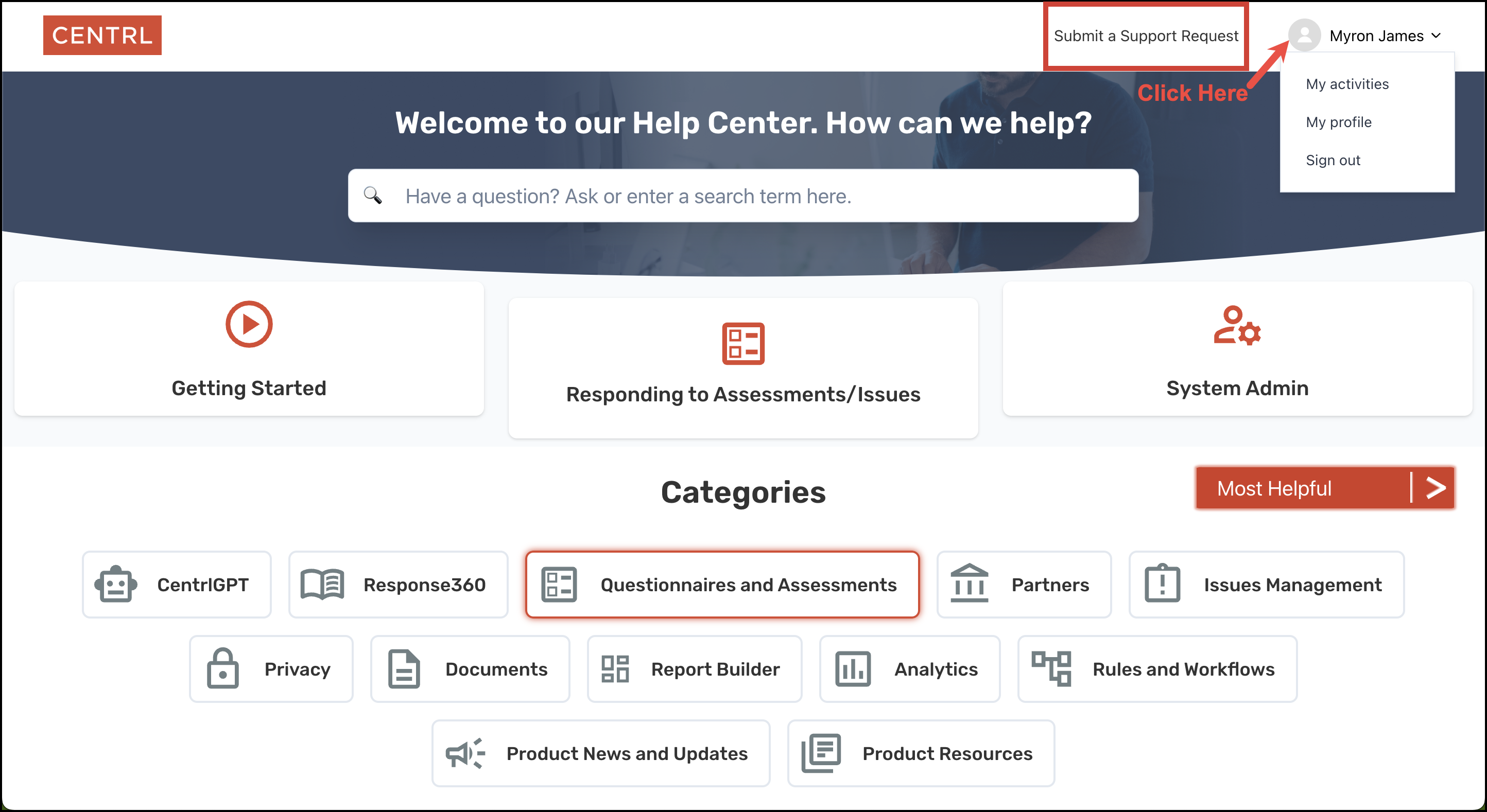
Task: Click the Rules and Workflows flowchart icon
Action: (x=1051, y=669)
